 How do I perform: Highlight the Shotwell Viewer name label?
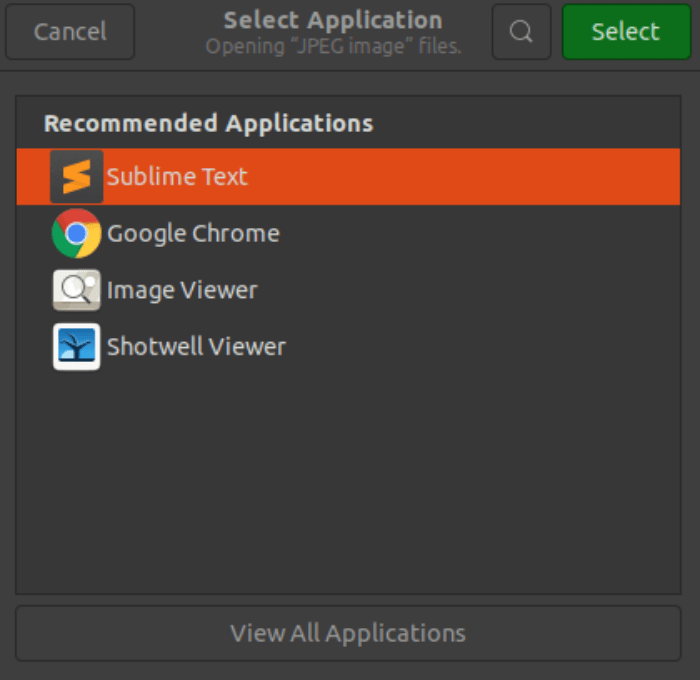[x=196, y=347]
